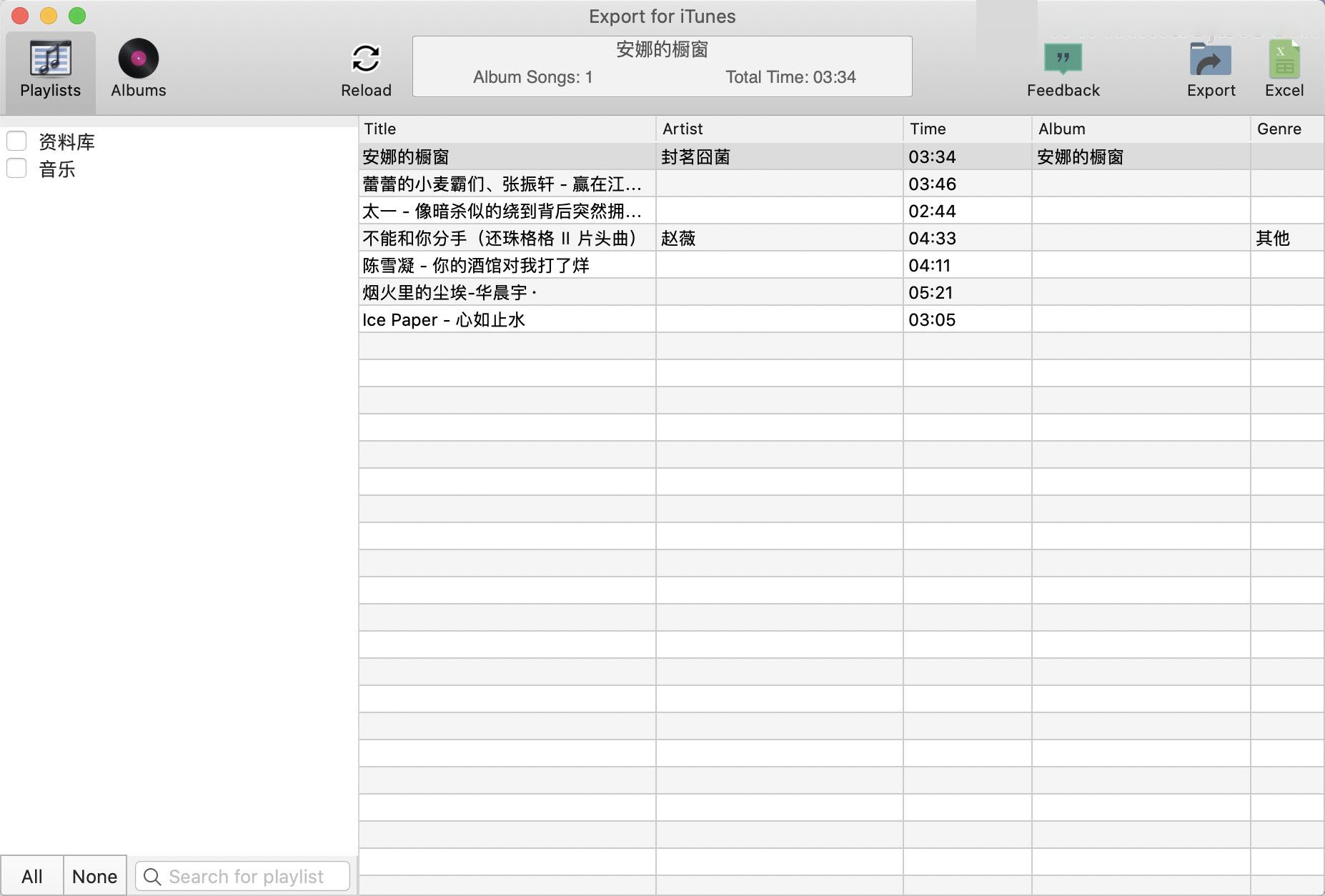Click the None button
The width and height of the screenshot is (1325, 896).
coord(95,876)
